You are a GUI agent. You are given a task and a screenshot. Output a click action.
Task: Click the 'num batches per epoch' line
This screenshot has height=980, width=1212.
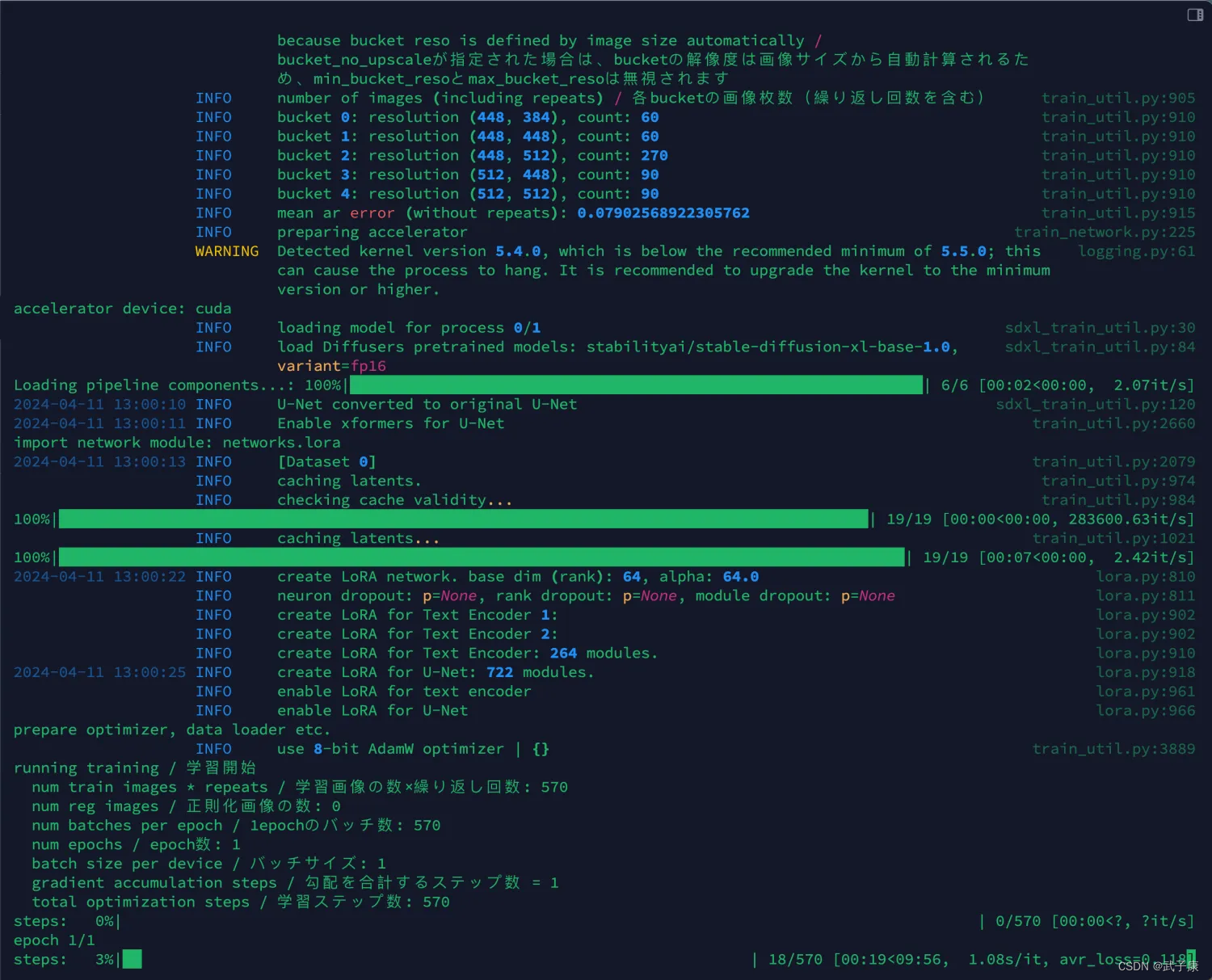pyautogui.click(x=236, y=825)
